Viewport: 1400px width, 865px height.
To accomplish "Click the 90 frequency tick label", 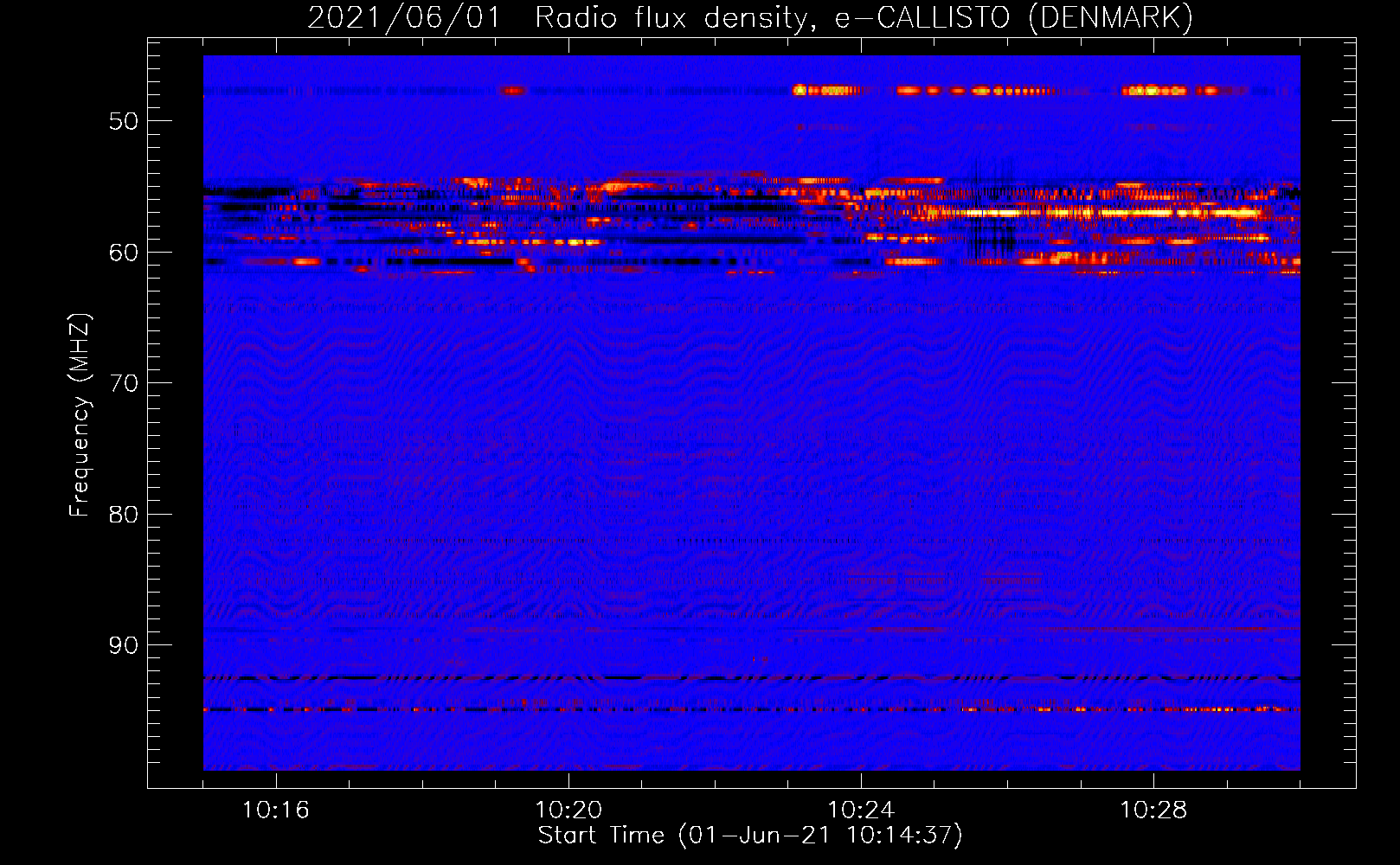I will 124,645.
